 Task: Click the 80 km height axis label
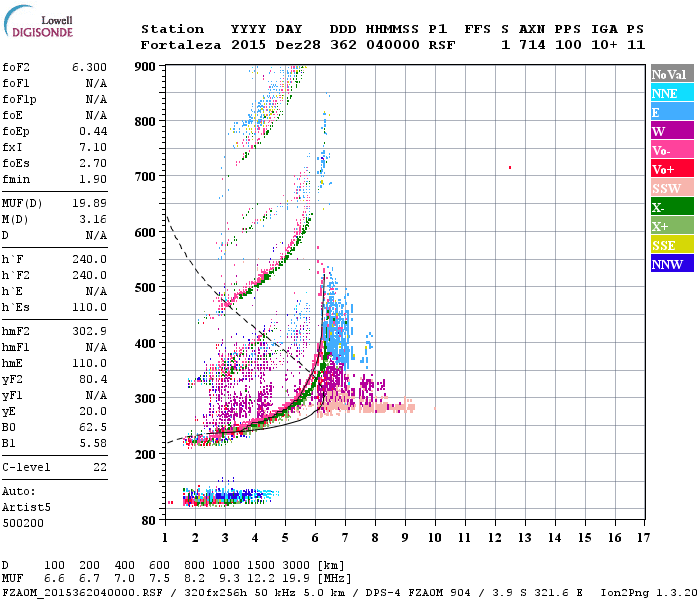(x=149, y=521)
